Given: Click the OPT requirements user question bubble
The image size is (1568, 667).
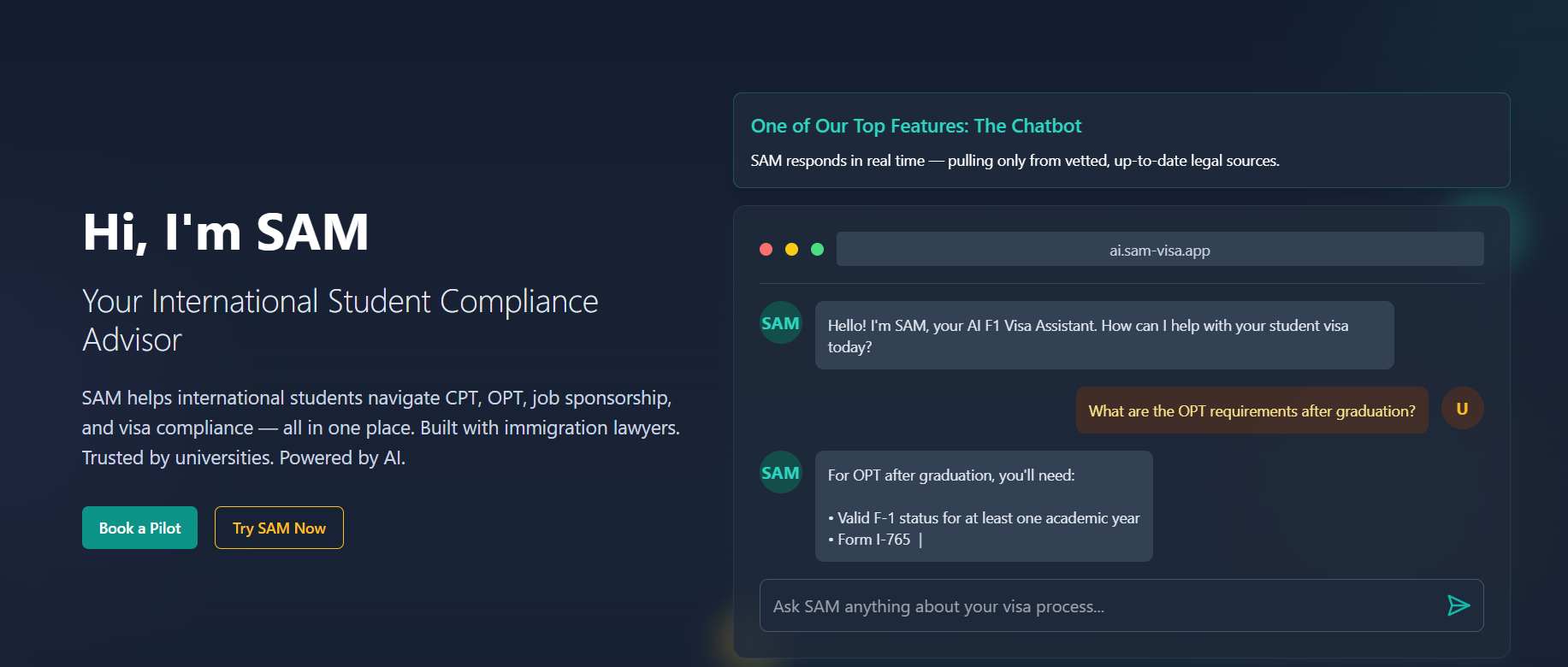Looking at the screenshot, I should click(1252, 410).
